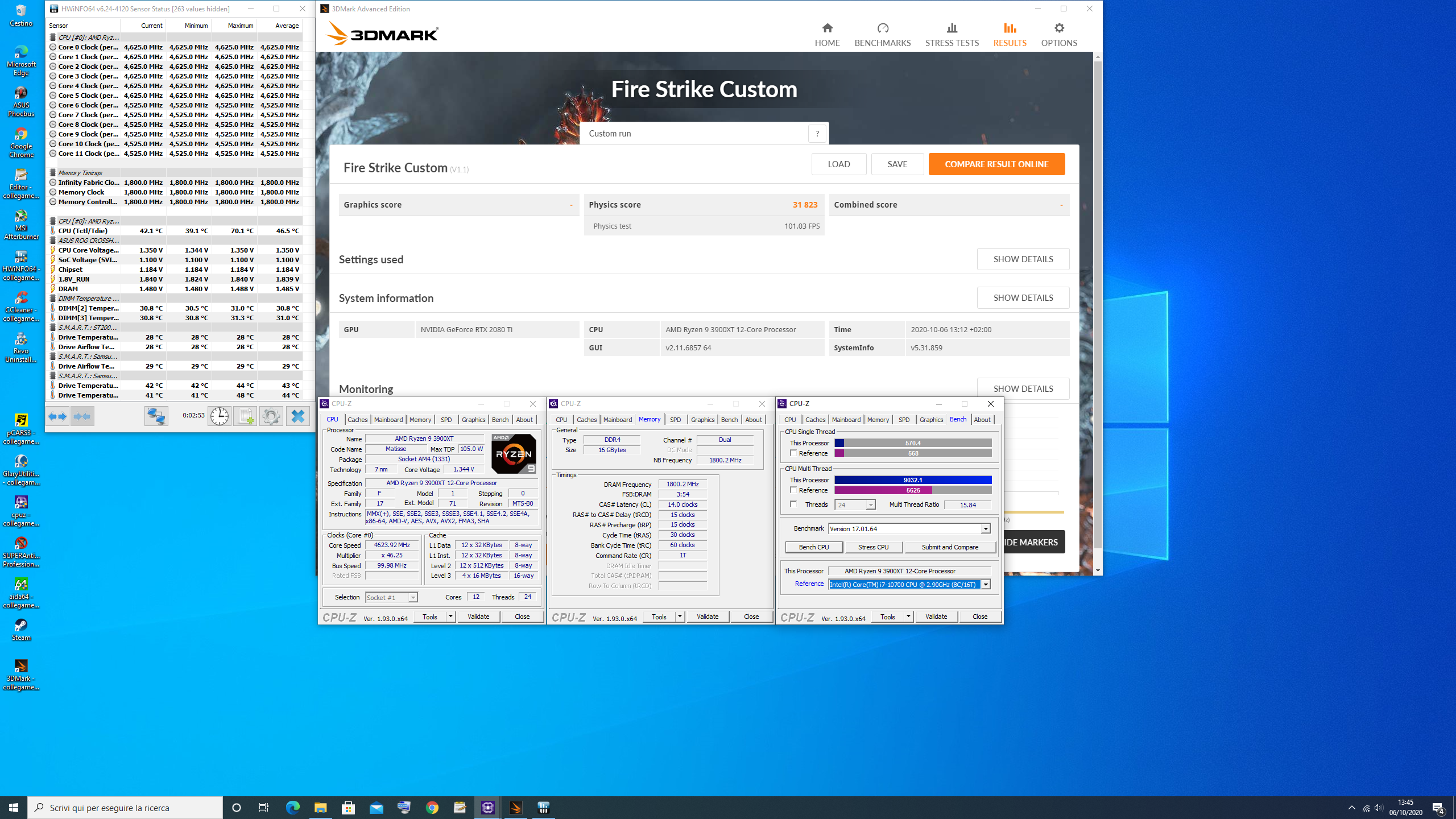Open BENCHMARKS section in 3DMark
Screen dimensions: 1456x819
point(882,35)
